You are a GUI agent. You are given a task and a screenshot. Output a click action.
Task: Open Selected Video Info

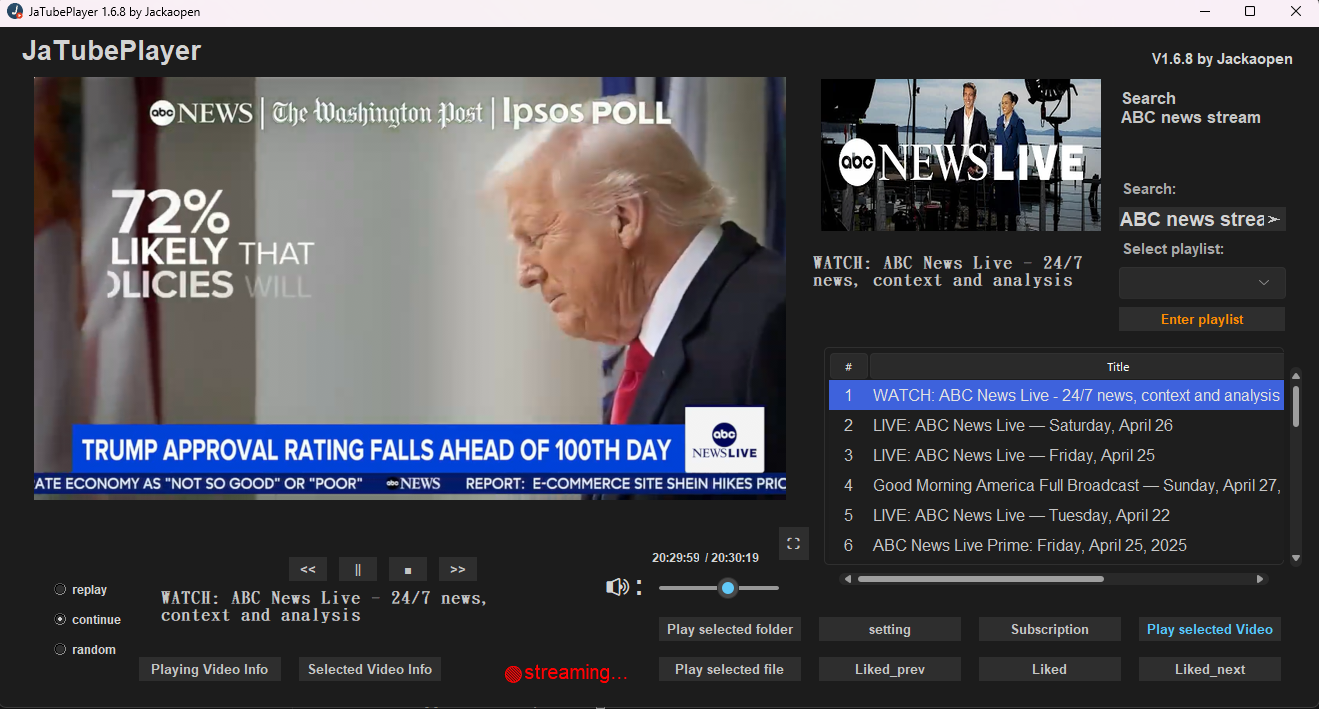370,669
